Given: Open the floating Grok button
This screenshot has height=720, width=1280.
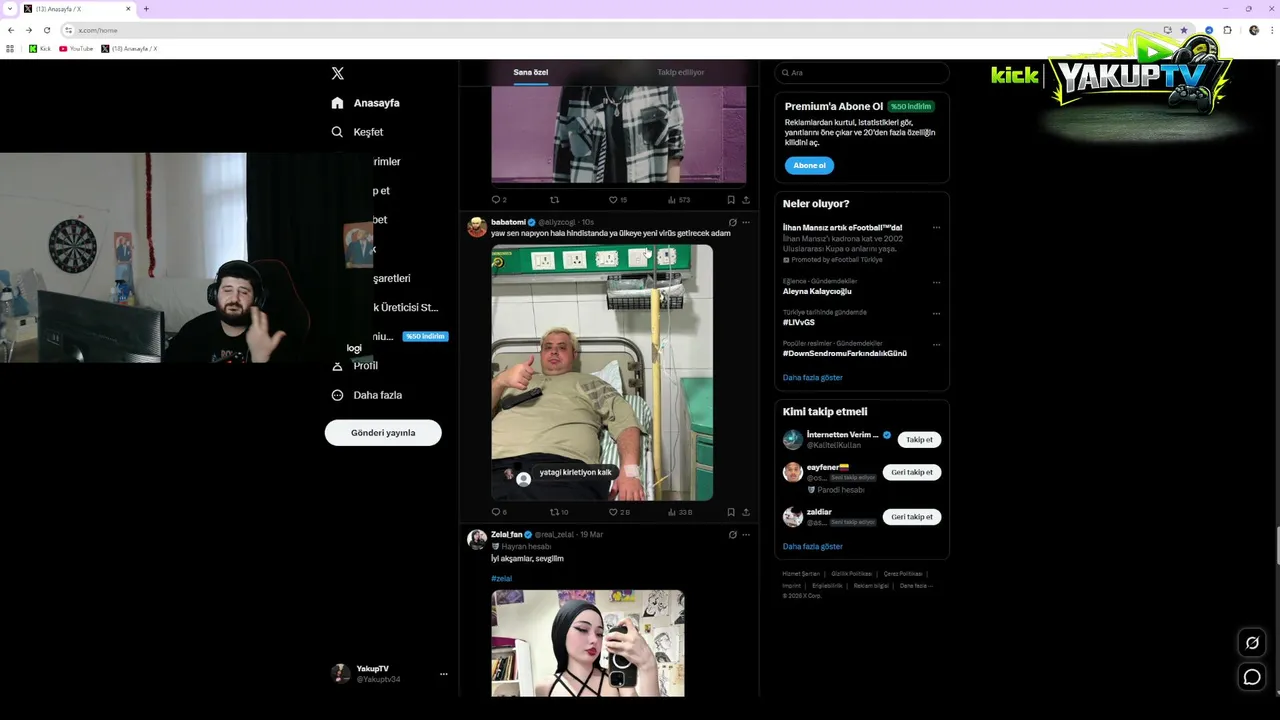Looking at the screenshot, I should point(1252,642).
